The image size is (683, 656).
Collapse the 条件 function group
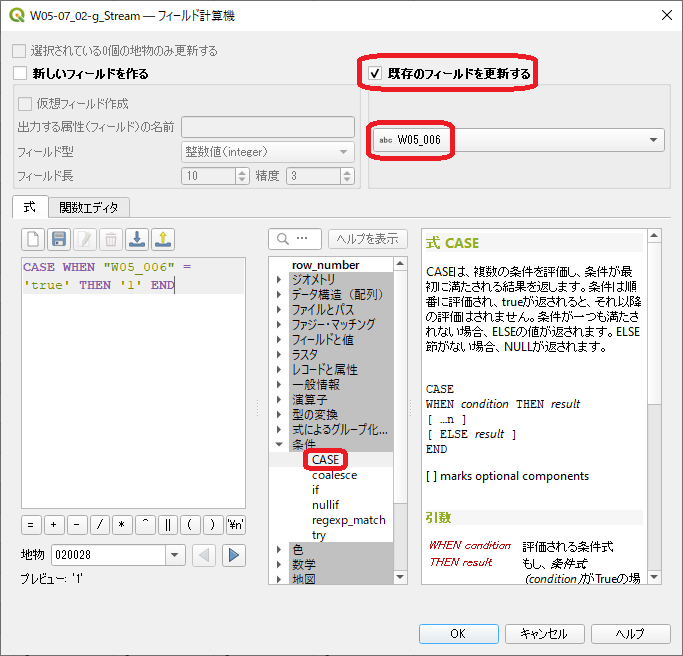pos(280,444)
